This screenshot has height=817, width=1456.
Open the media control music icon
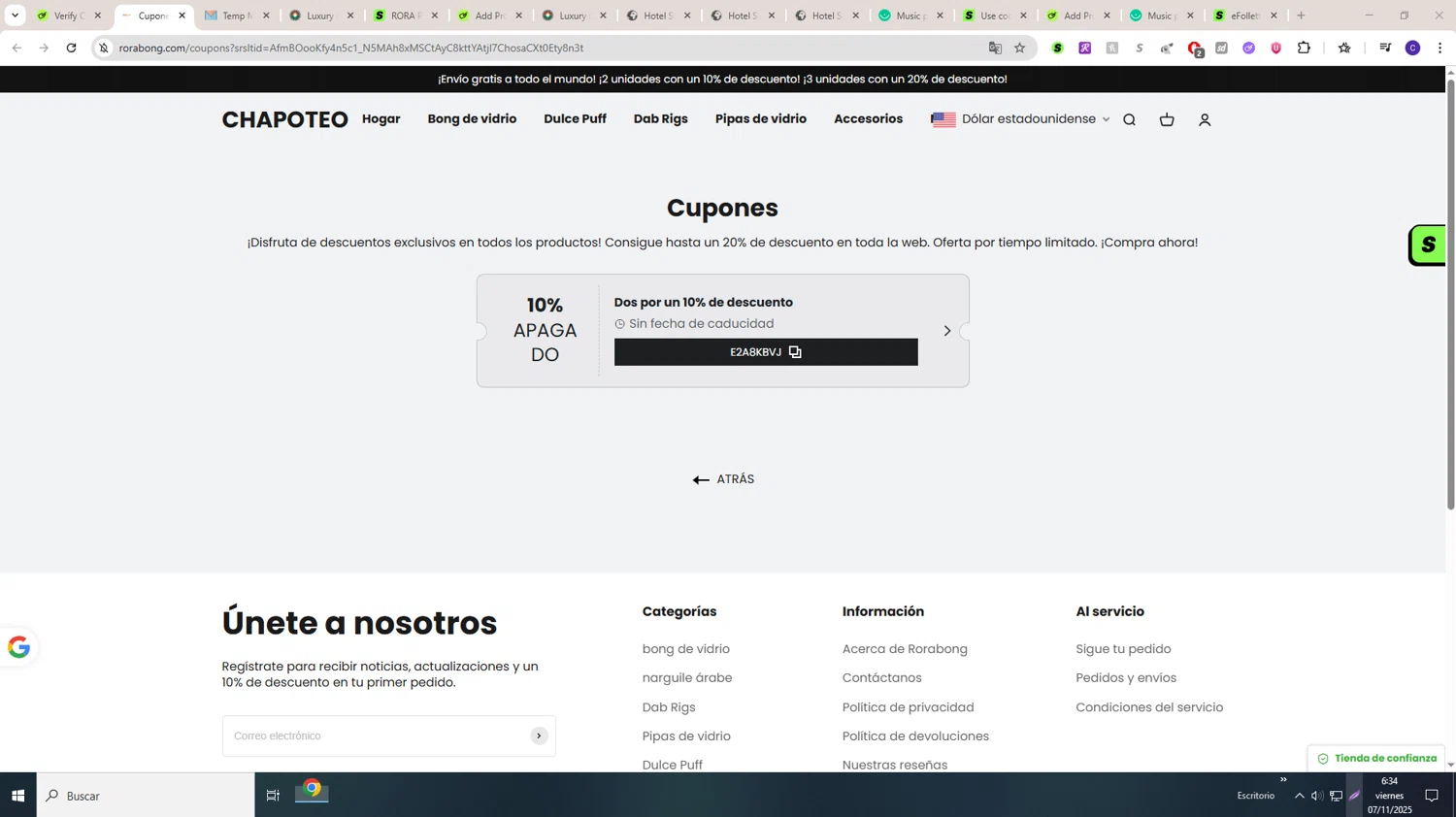(x=1385, y=48)
